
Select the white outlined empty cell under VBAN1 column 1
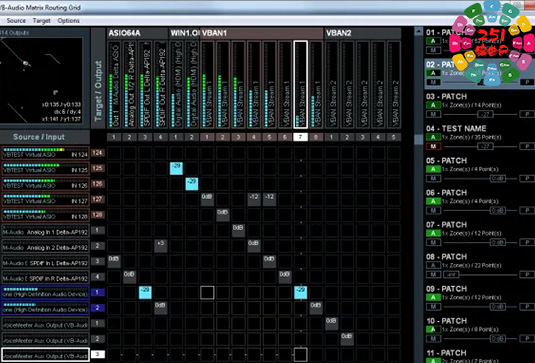coord(207,292)
